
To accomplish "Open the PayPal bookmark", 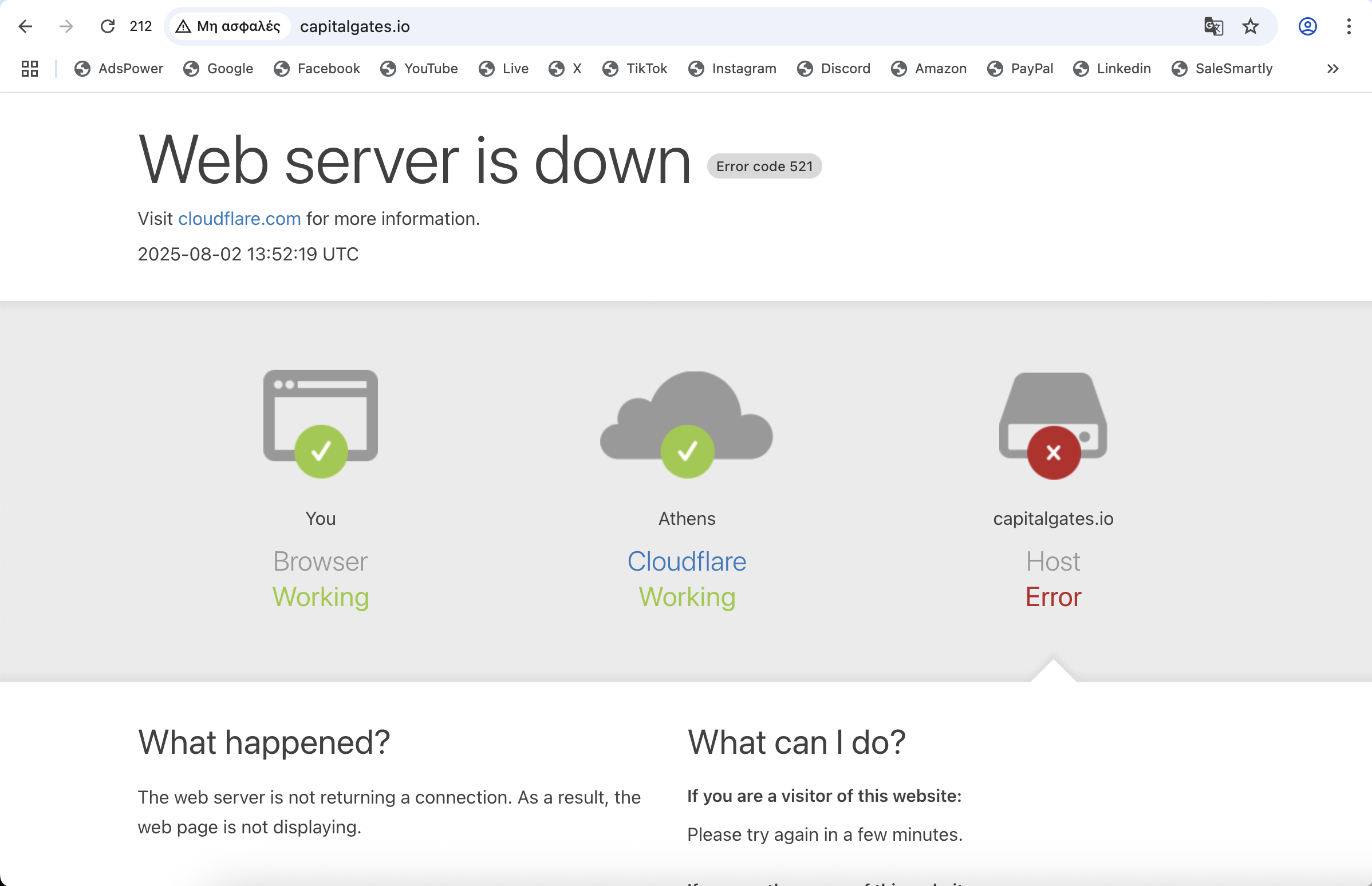I will (1020, 69).
